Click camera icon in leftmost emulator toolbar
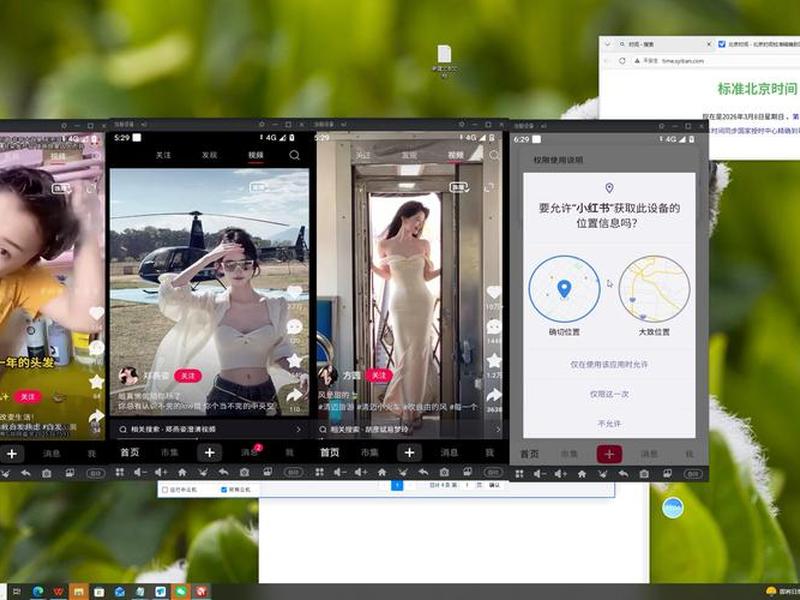Image resolution: width=800 pixels, height=600 pixels. [46, 473]
